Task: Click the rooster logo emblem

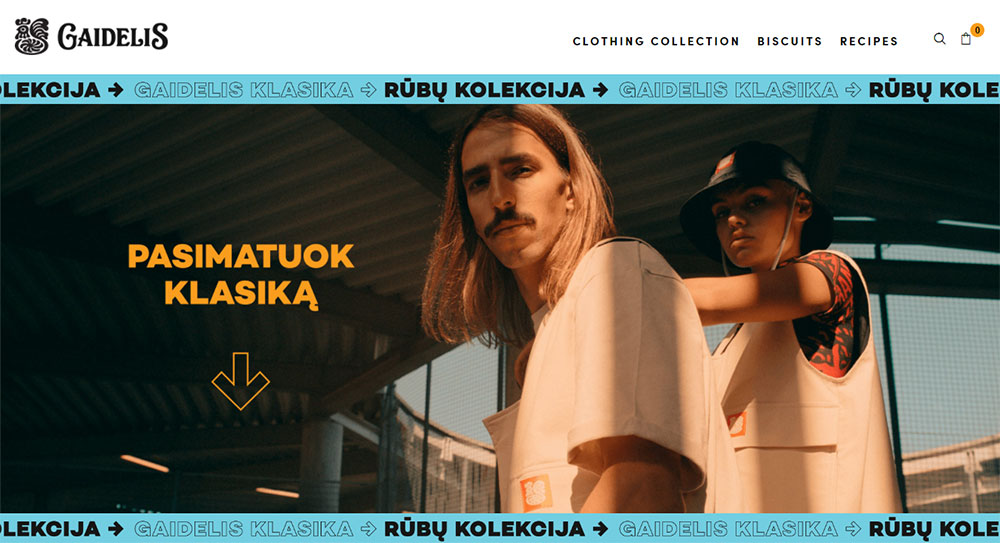Action: tap(32, 36)
